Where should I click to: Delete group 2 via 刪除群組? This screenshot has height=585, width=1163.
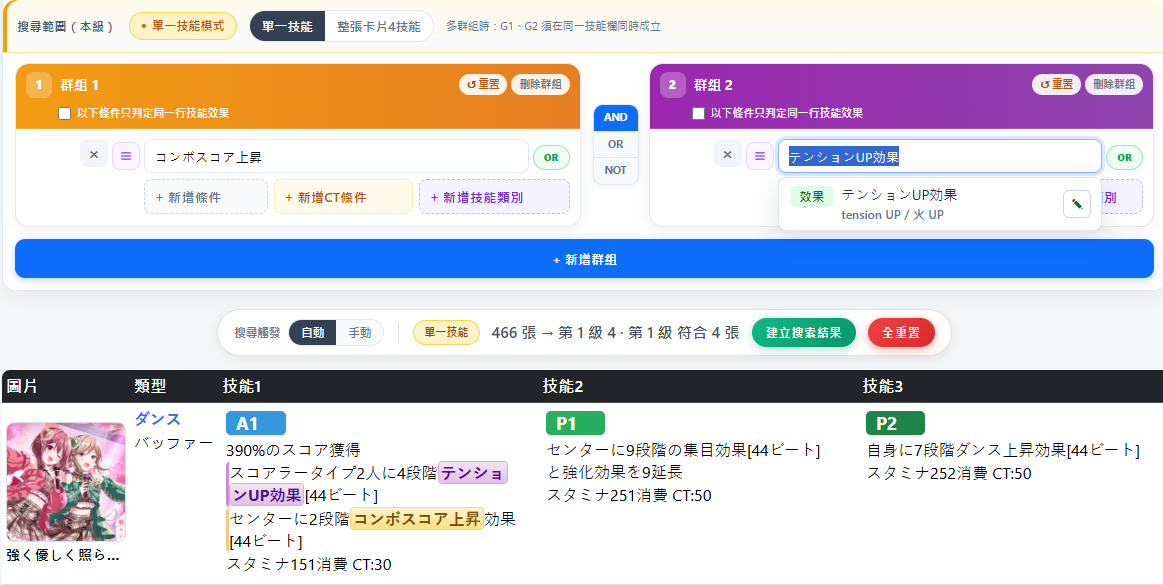click(1114, 85)
